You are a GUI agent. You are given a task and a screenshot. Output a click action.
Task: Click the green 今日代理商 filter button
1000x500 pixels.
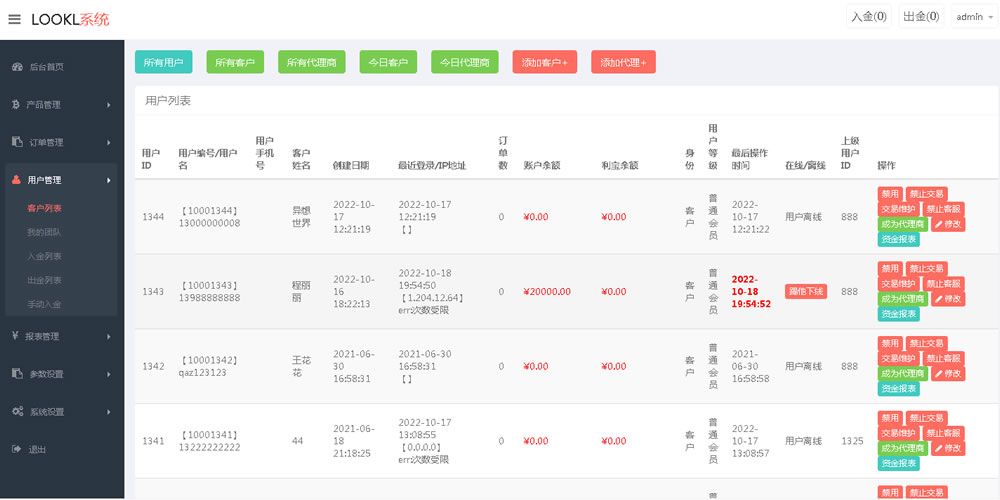click(465, 62)
